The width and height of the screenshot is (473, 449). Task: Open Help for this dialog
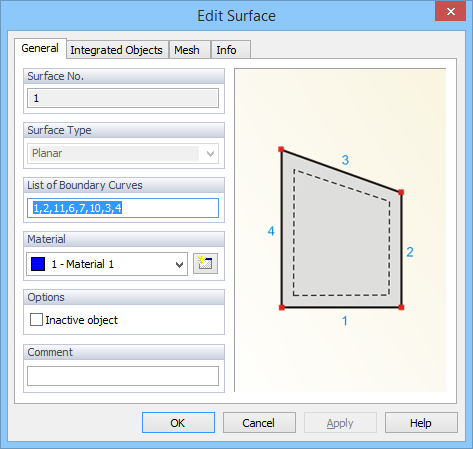[x=421, y=423]
